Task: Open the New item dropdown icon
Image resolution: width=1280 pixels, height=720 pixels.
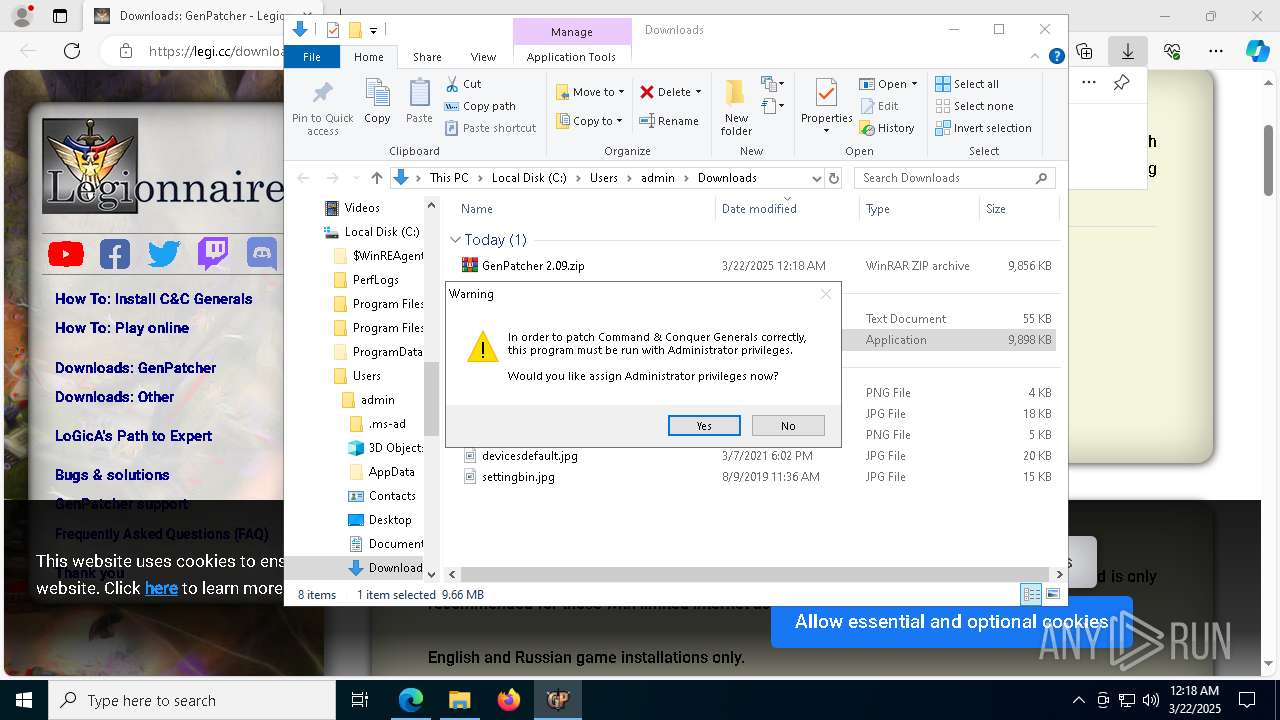Action: (x=772, y=84)
